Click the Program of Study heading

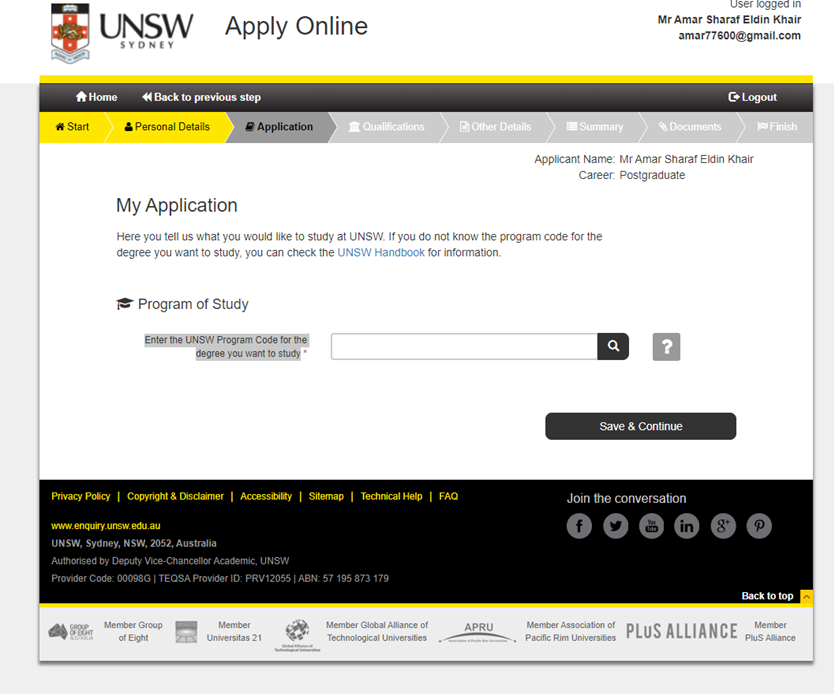[182, 304]
